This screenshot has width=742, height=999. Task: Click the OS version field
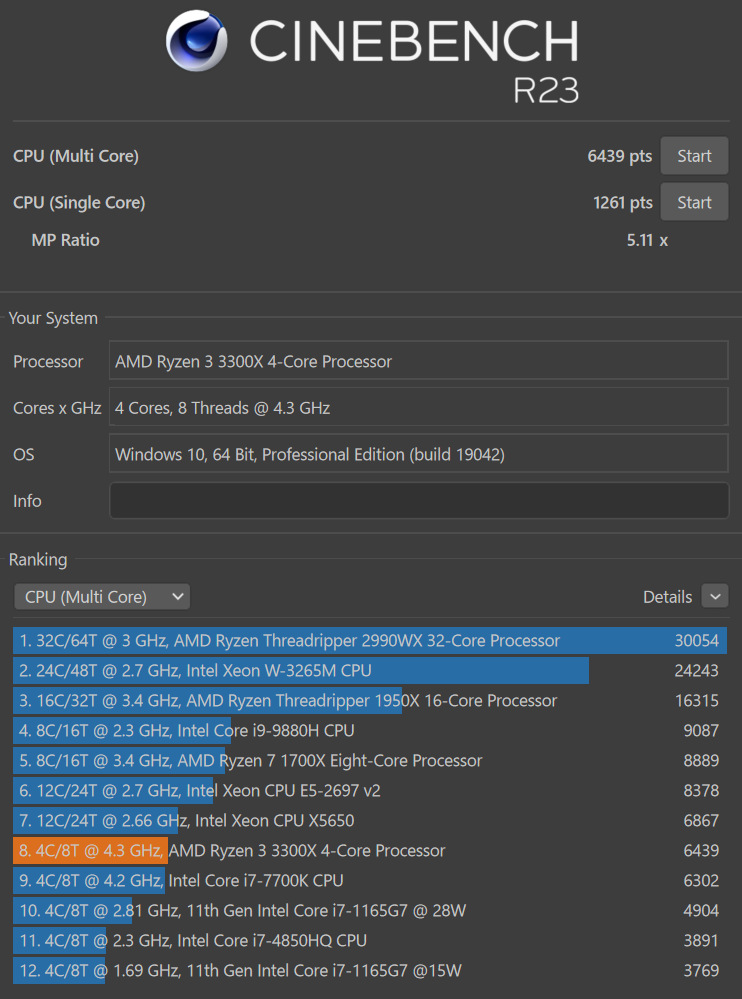(x=418, y=454)
